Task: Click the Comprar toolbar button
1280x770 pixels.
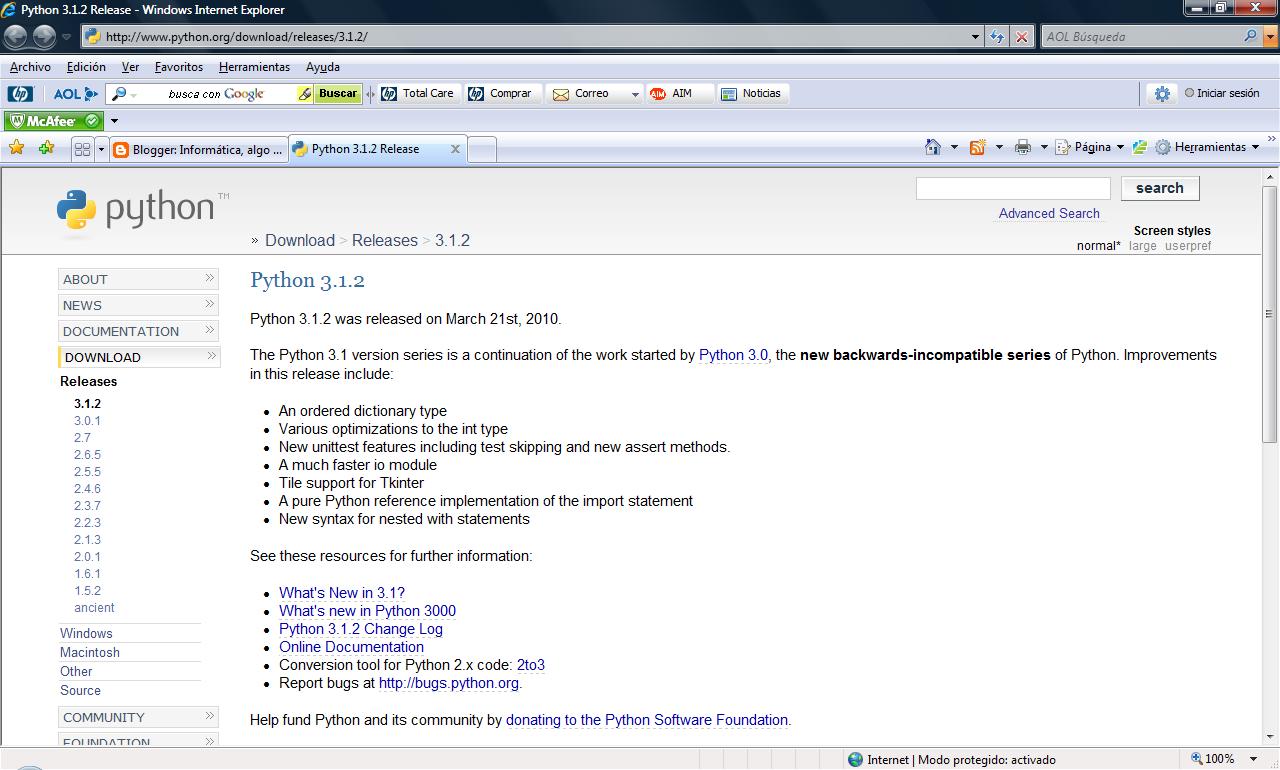Action: coord(500,93)
